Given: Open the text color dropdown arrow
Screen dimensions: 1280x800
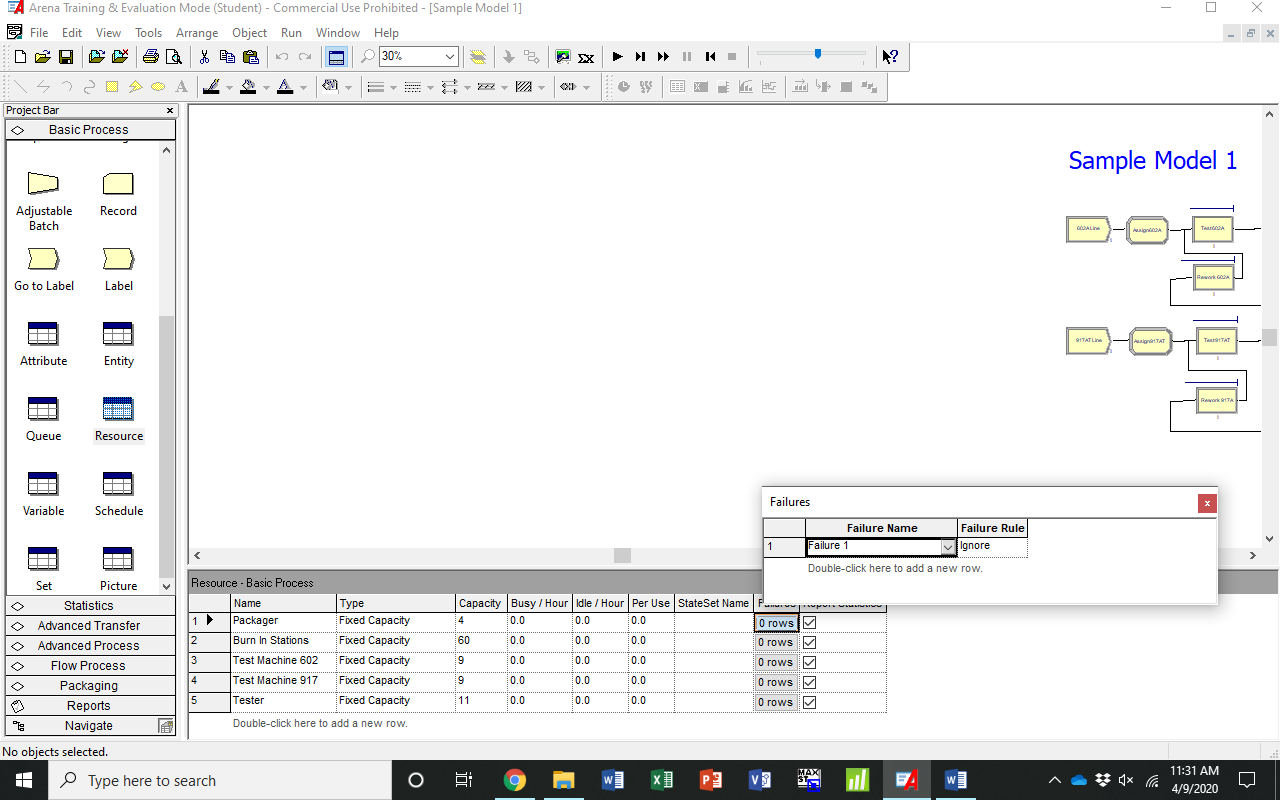Looking at the screenshot, I should click(x=303, y=87).
